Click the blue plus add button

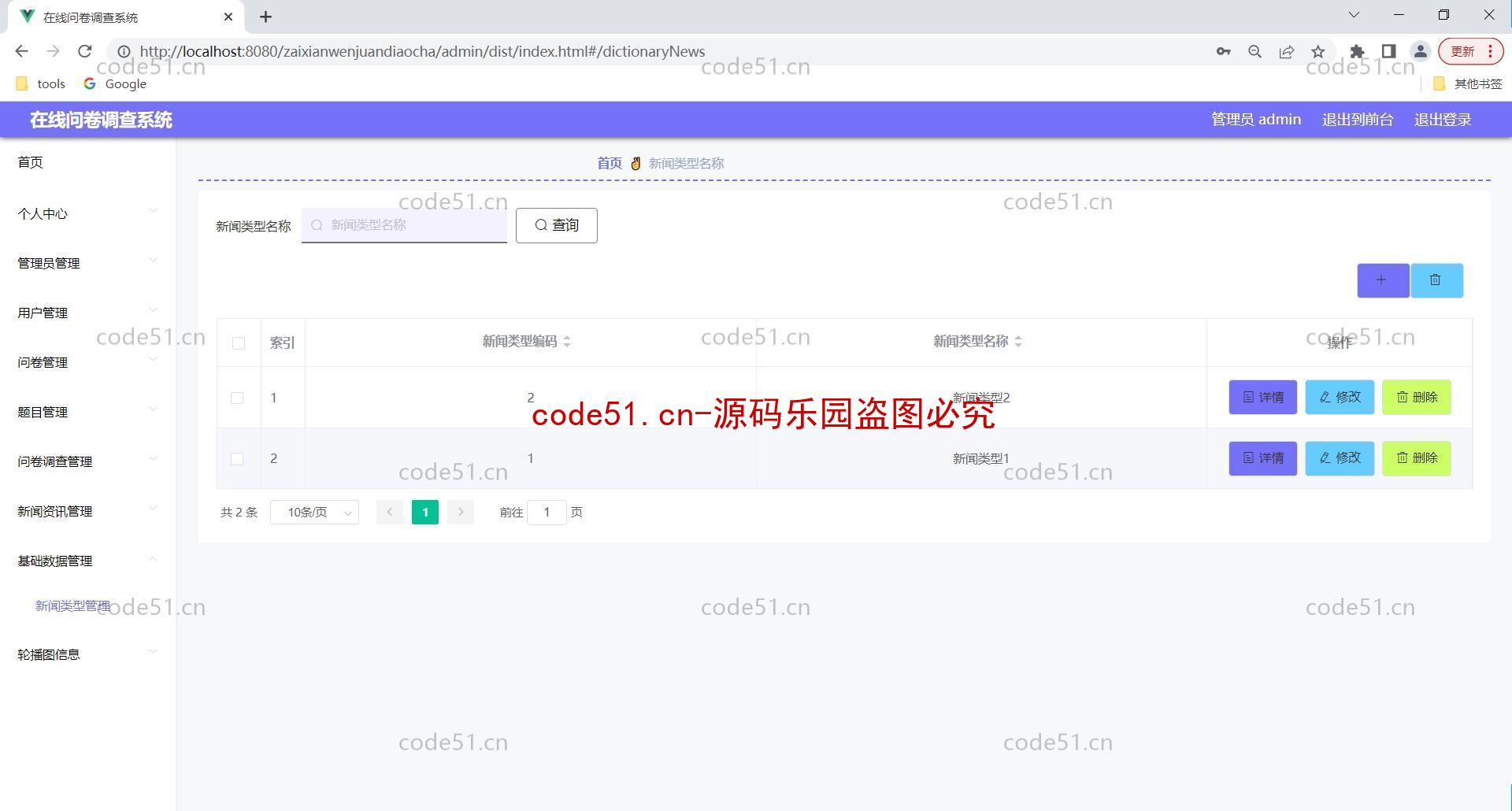[1383, 280]
